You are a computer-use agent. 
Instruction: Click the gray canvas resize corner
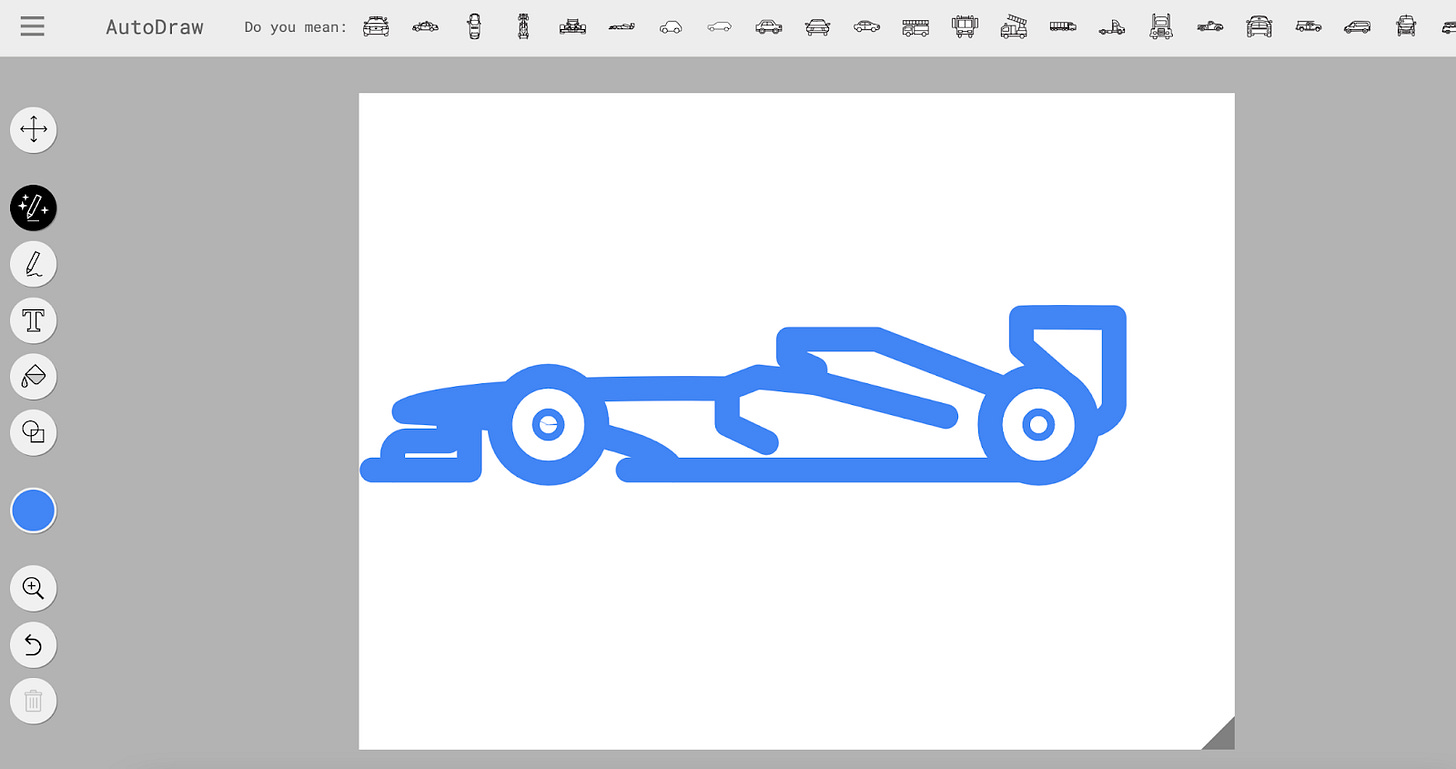1222,736
